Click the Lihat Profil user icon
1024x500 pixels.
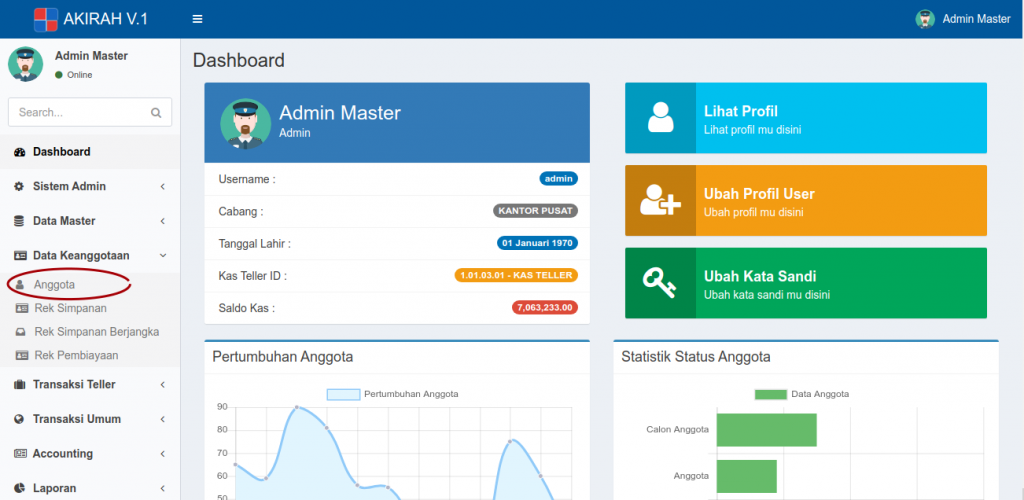pyautogui.click(x=660, y=118)
